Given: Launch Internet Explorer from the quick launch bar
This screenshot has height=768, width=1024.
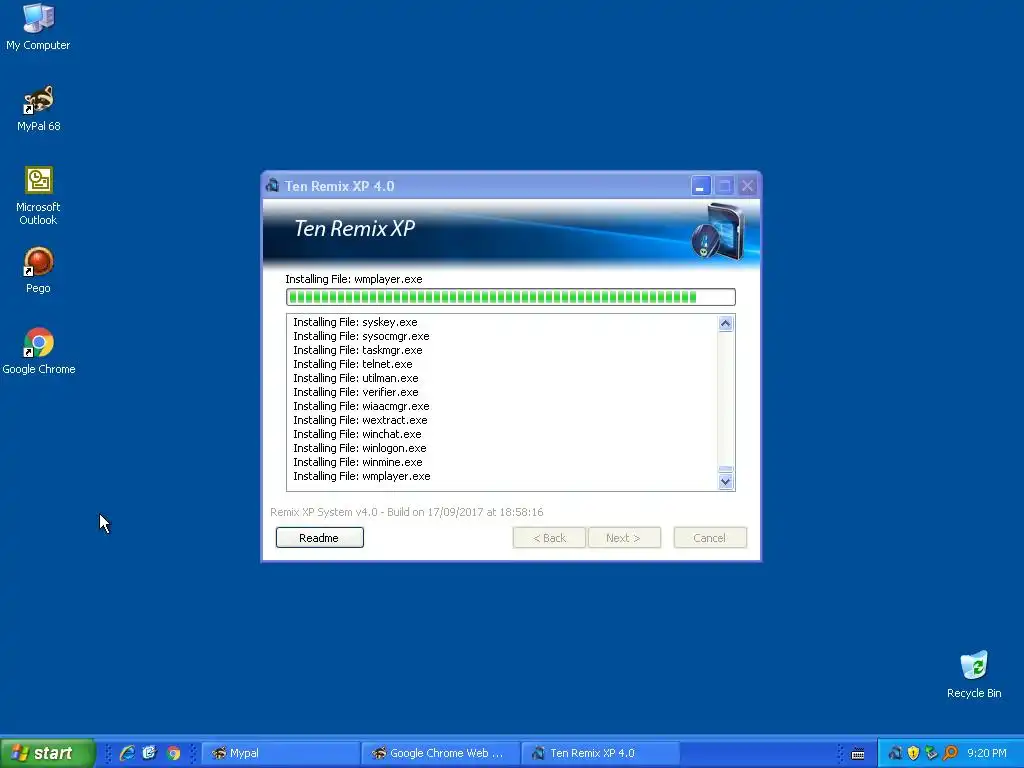Looking at the screenshot, I should click(x=127, y=753).
